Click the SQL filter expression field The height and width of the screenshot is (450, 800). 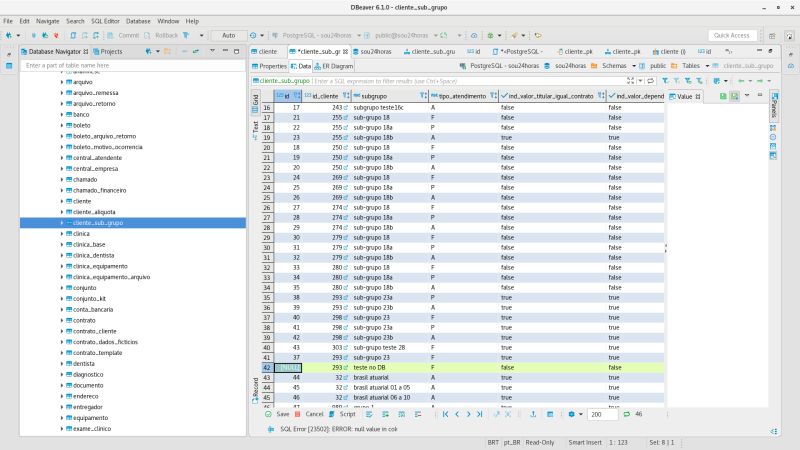pyautogui.click(x=468, y=81)
